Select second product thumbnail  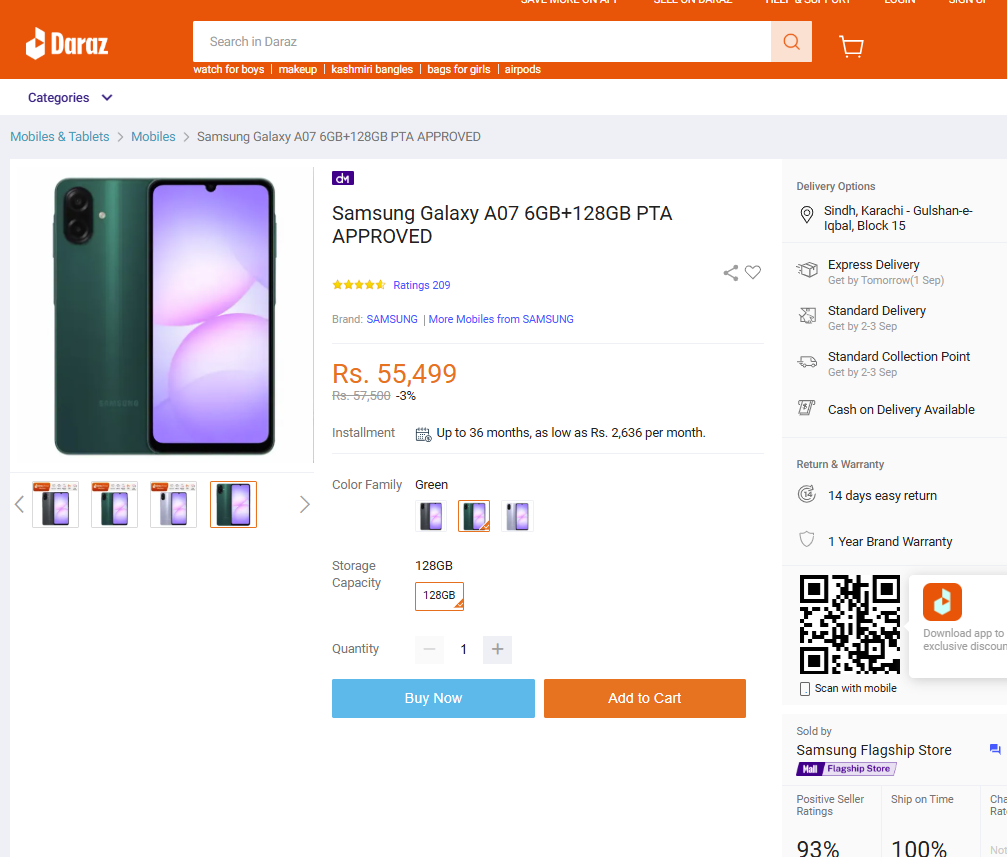[114, 504]
